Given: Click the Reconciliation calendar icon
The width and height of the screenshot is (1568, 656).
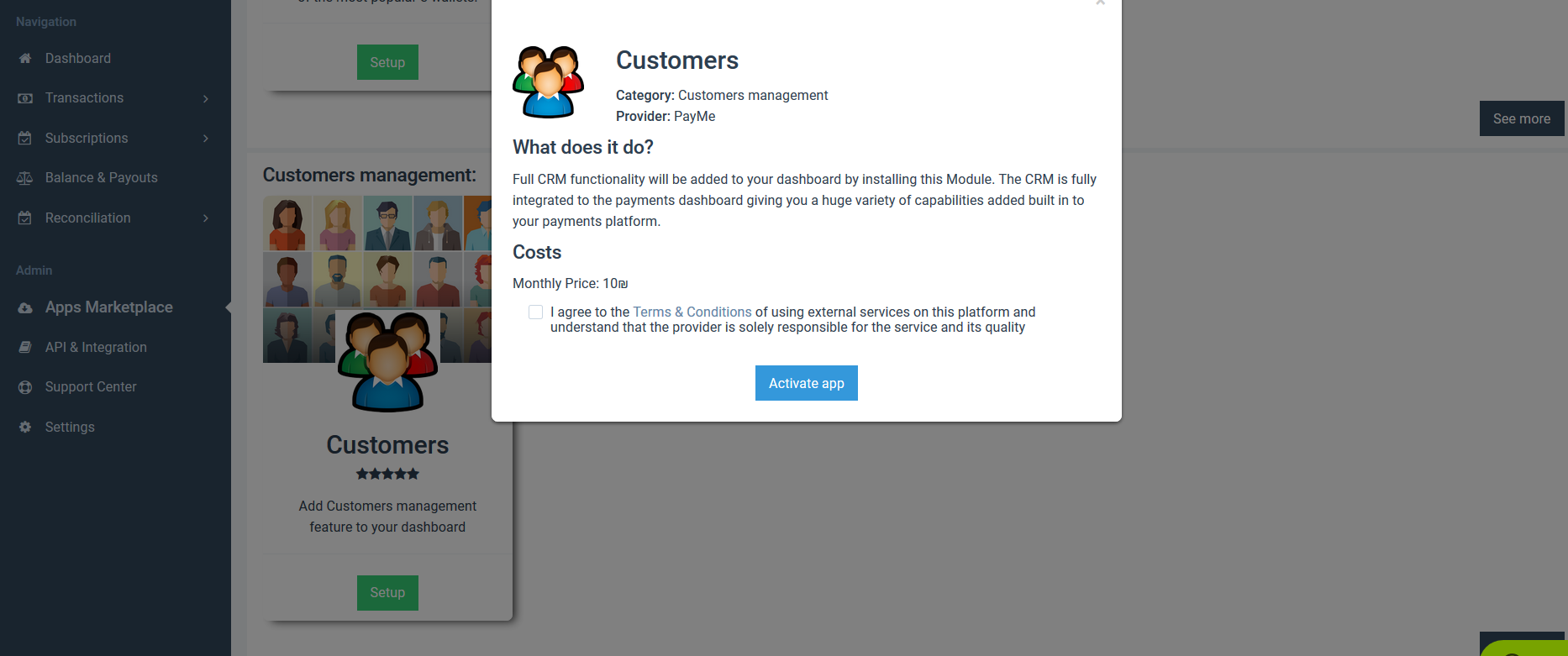Looking at the screenshot, I should point(25,218).
